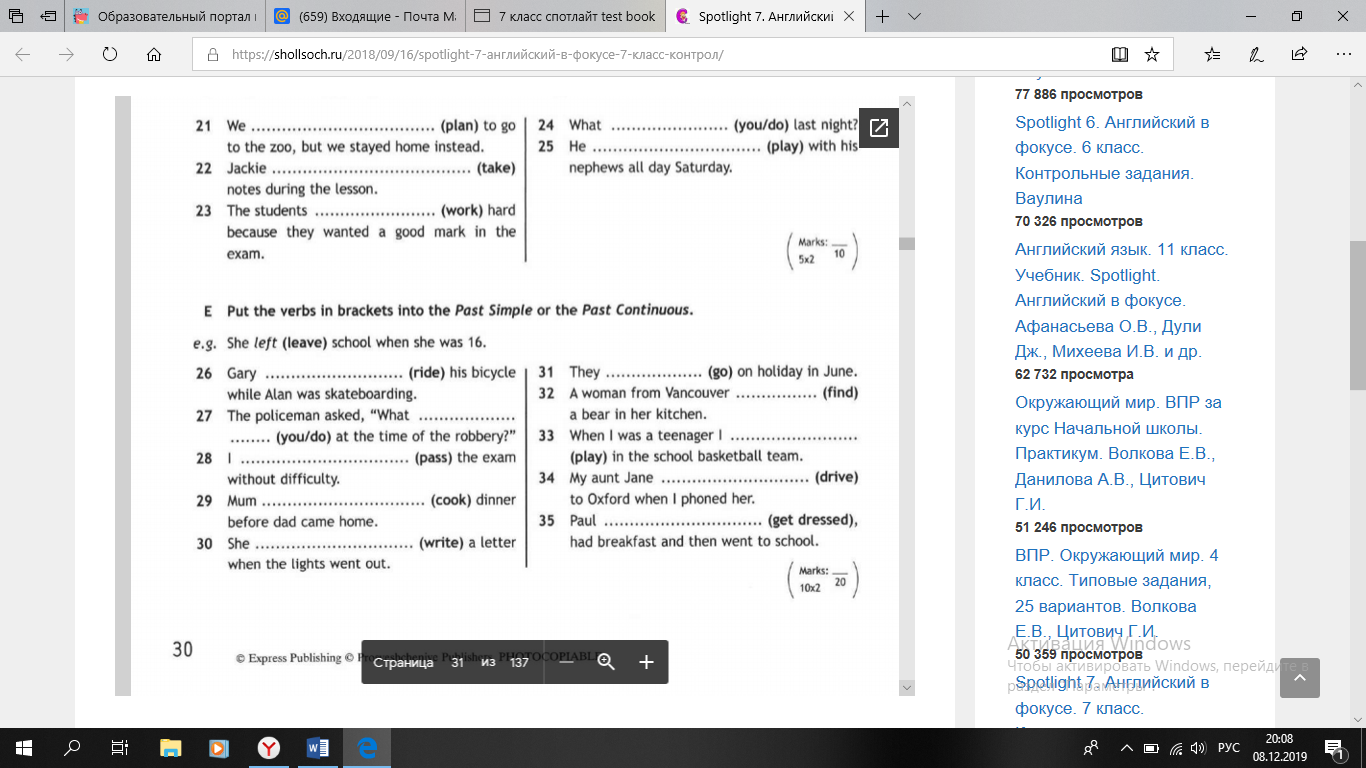Open ВПР. Окружающий мир. 4 класс link

click(x=1116, y=593)
